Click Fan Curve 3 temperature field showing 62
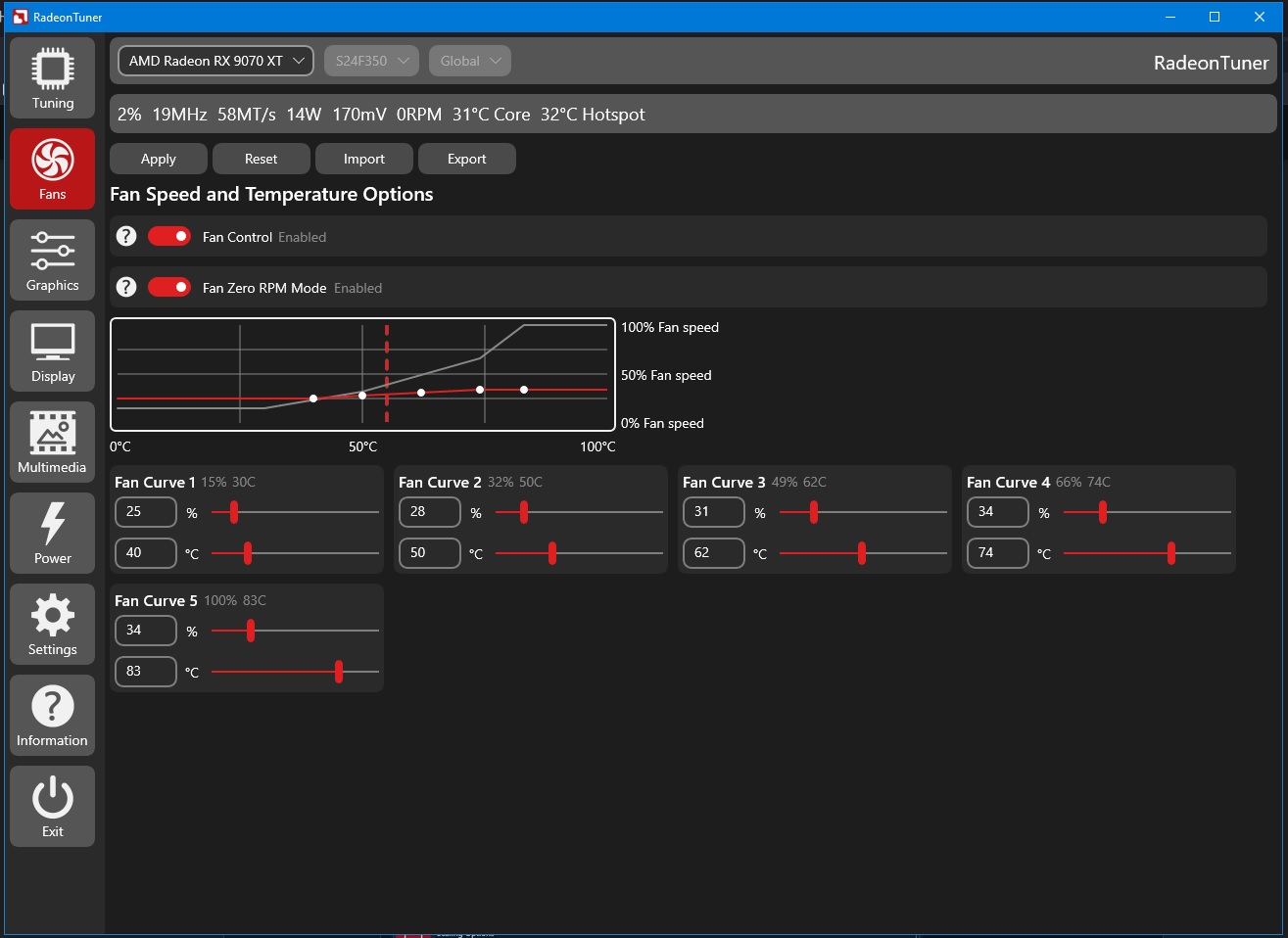The height and width of the screenshot is (938, 1288). (714, 553)
